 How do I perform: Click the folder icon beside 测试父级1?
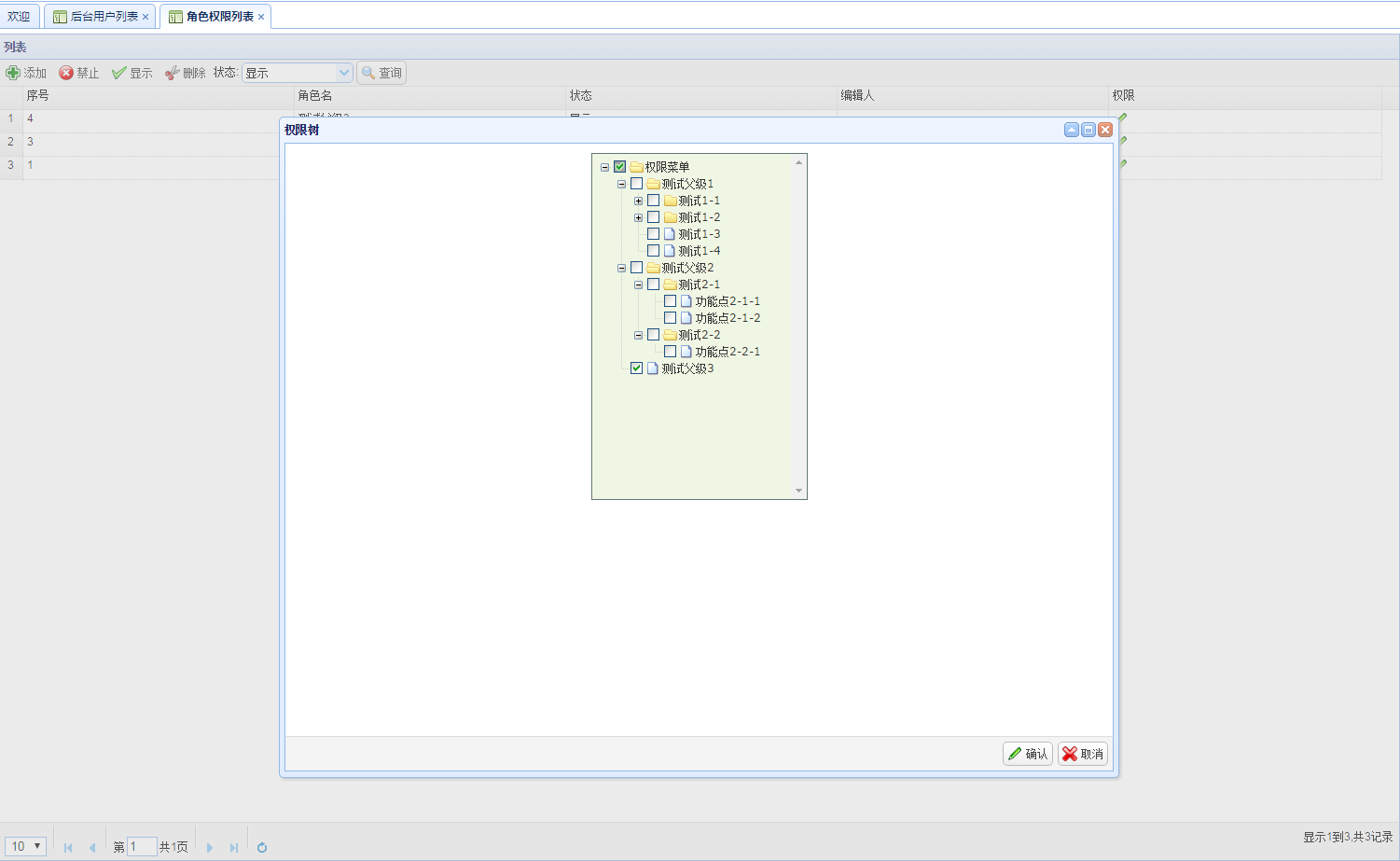[x=654, y=184]
